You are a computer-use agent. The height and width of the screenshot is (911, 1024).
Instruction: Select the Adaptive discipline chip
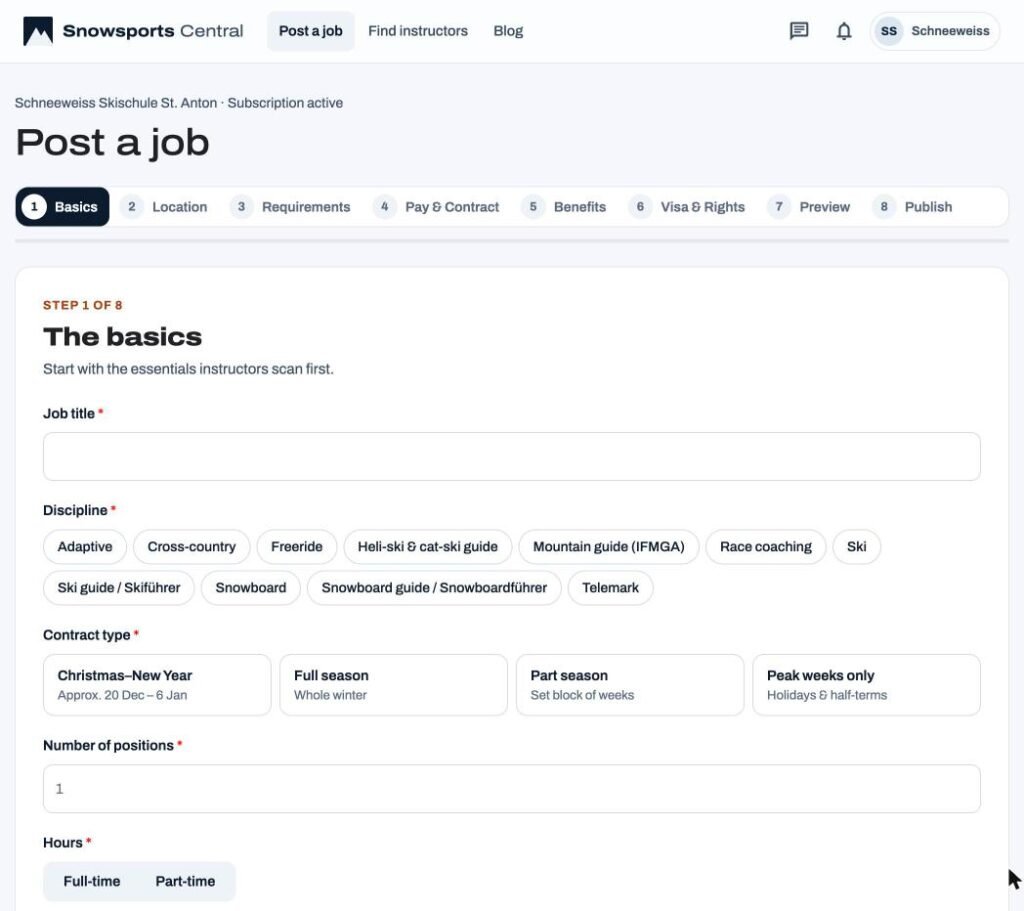85,547
